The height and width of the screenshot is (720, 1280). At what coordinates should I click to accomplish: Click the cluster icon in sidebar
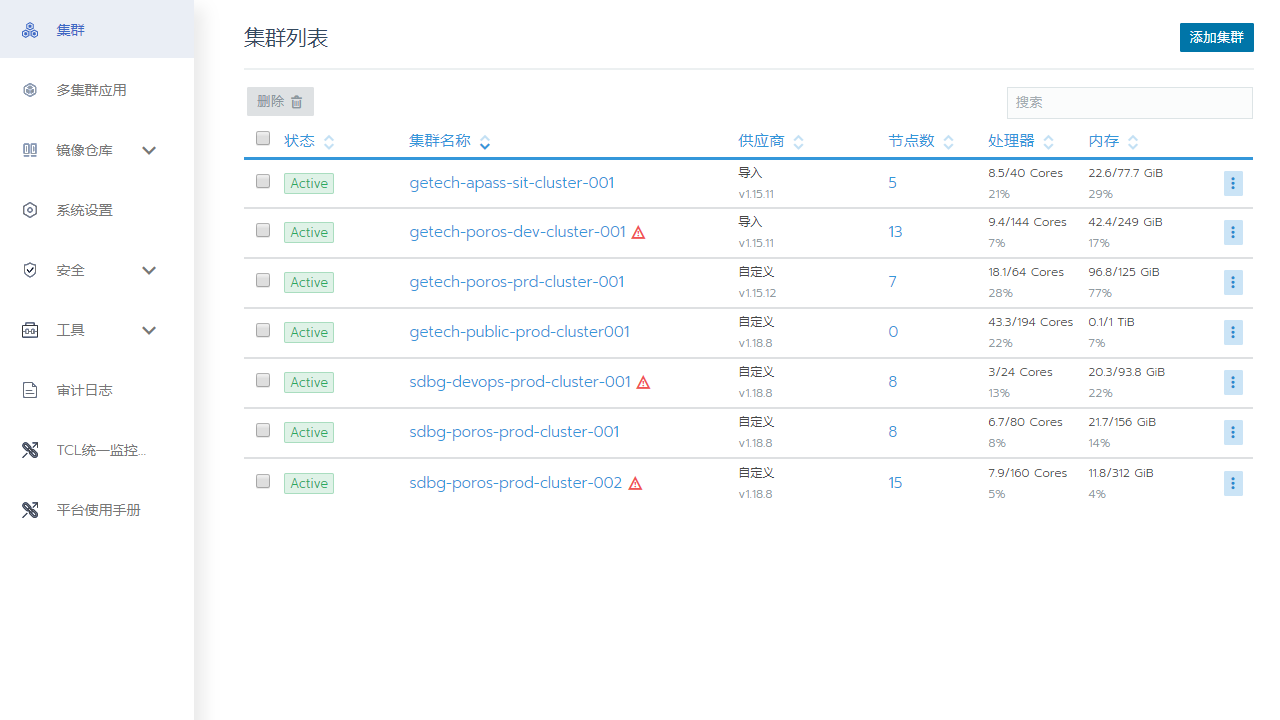(x=30, y=30)
